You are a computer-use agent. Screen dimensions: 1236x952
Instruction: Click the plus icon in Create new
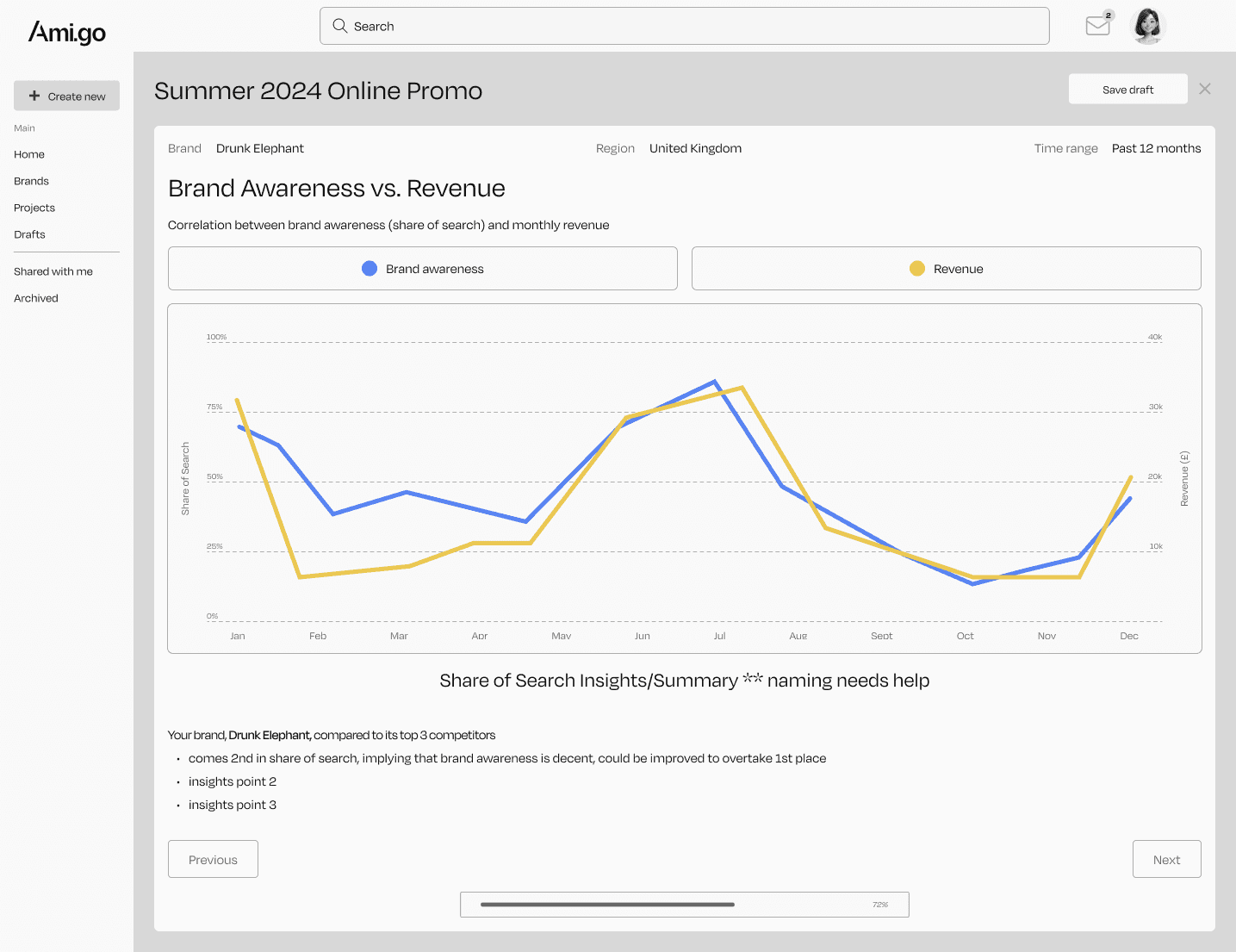point(34,96)
